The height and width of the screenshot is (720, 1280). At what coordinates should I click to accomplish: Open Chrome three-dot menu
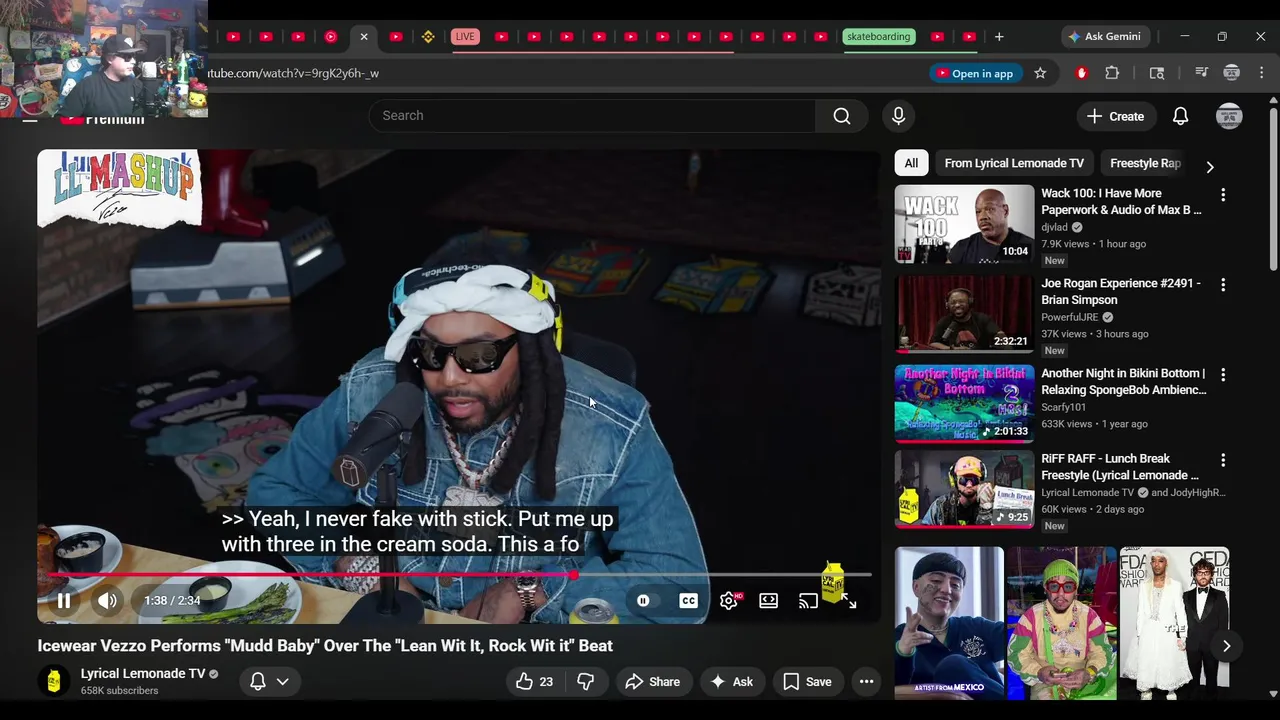point(1262,73)
